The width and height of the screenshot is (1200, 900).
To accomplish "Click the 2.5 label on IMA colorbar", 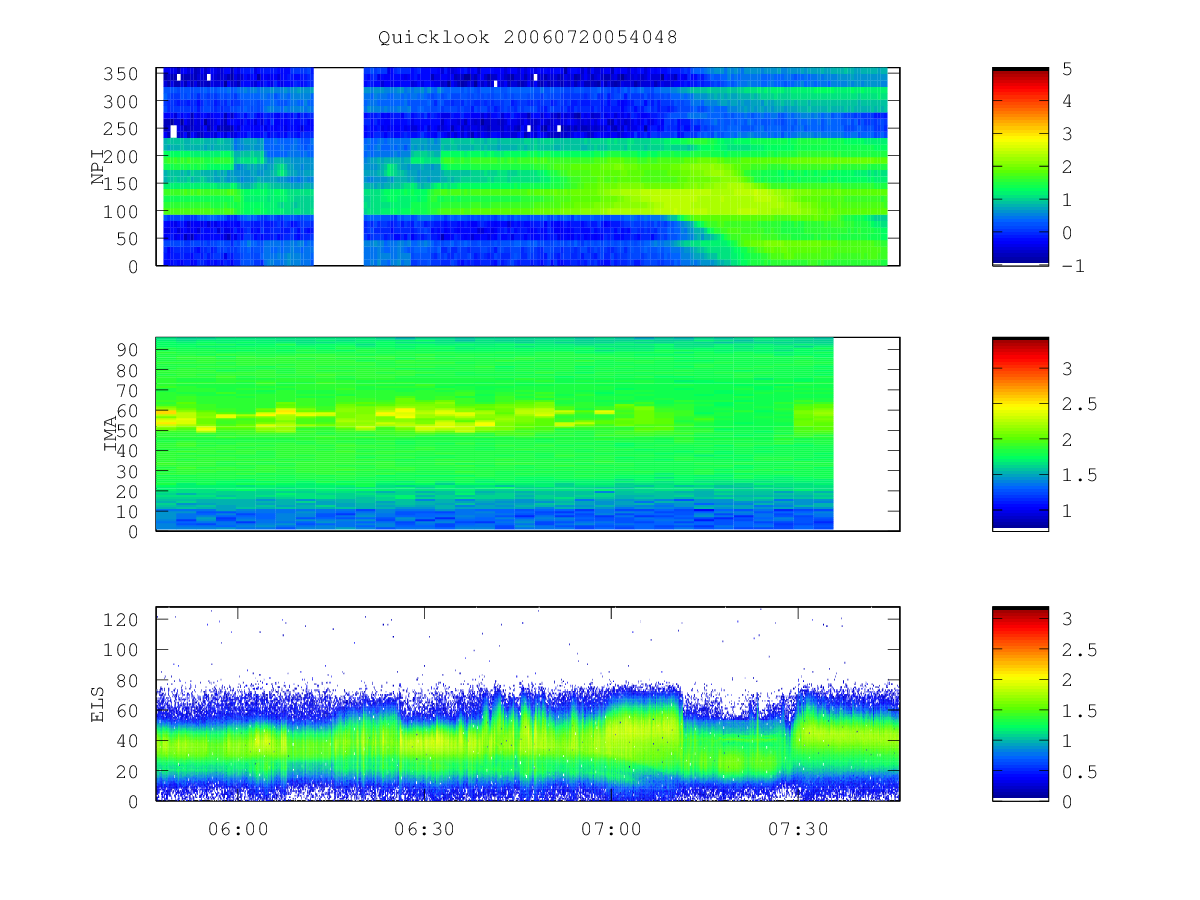I will (x=1079, y=404).
